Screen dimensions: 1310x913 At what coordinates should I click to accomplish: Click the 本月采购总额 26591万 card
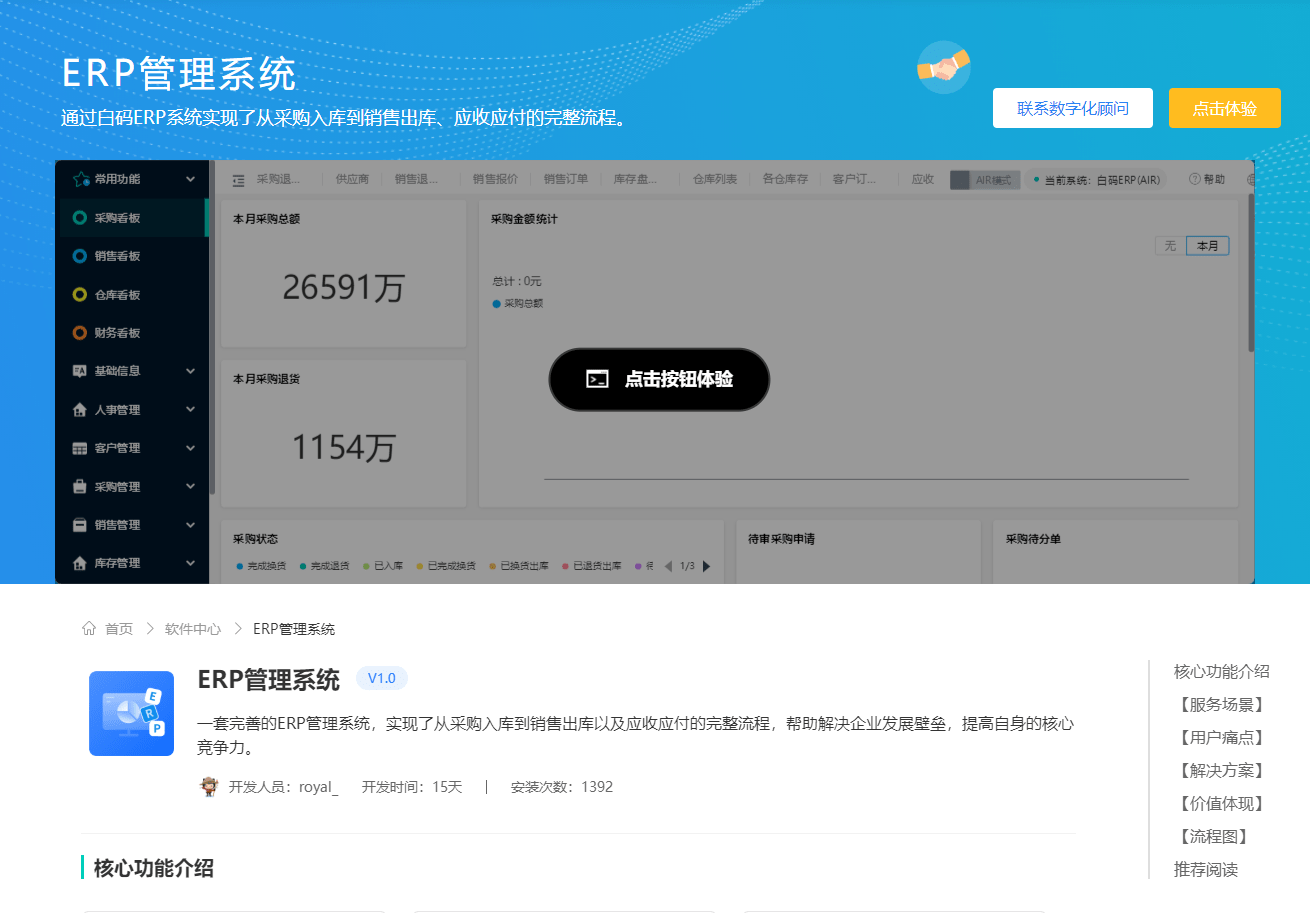[343, 273]
